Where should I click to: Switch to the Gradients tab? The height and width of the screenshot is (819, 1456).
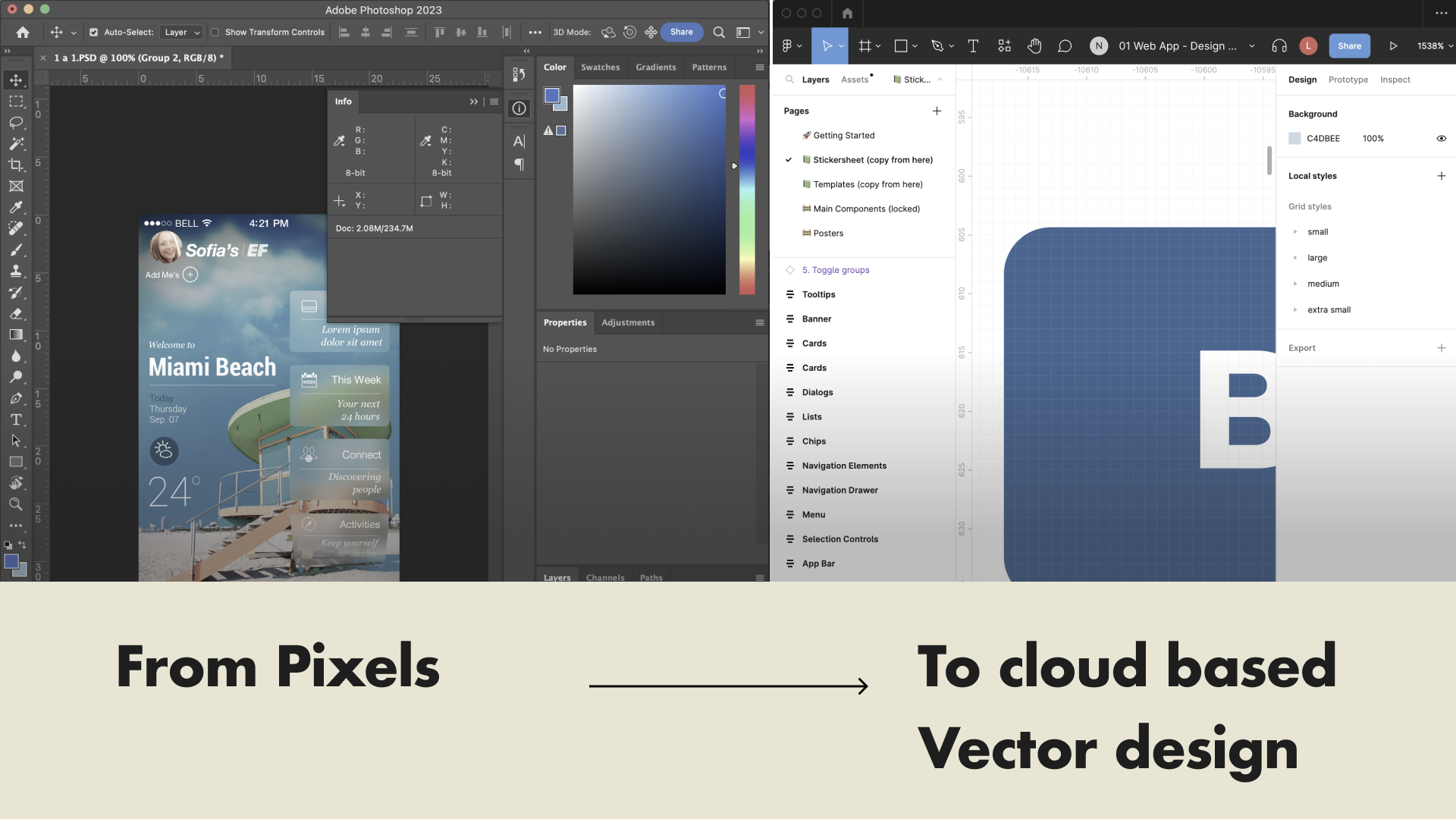(656, 67)
